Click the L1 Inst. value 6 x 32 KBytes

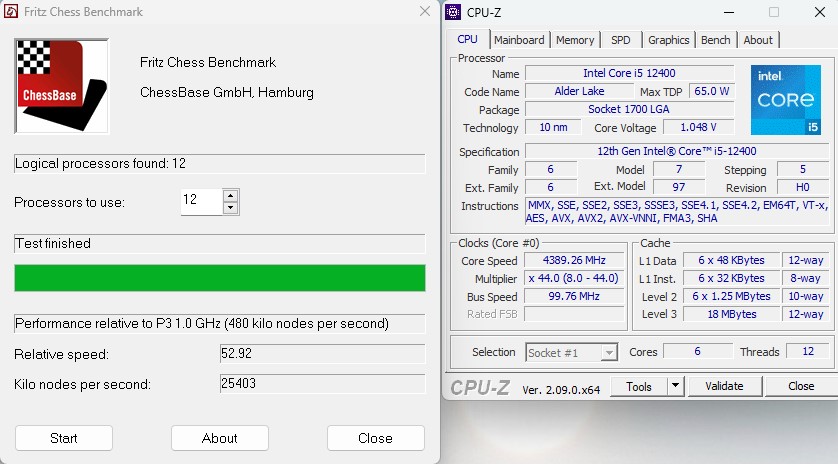click(731, 279)
